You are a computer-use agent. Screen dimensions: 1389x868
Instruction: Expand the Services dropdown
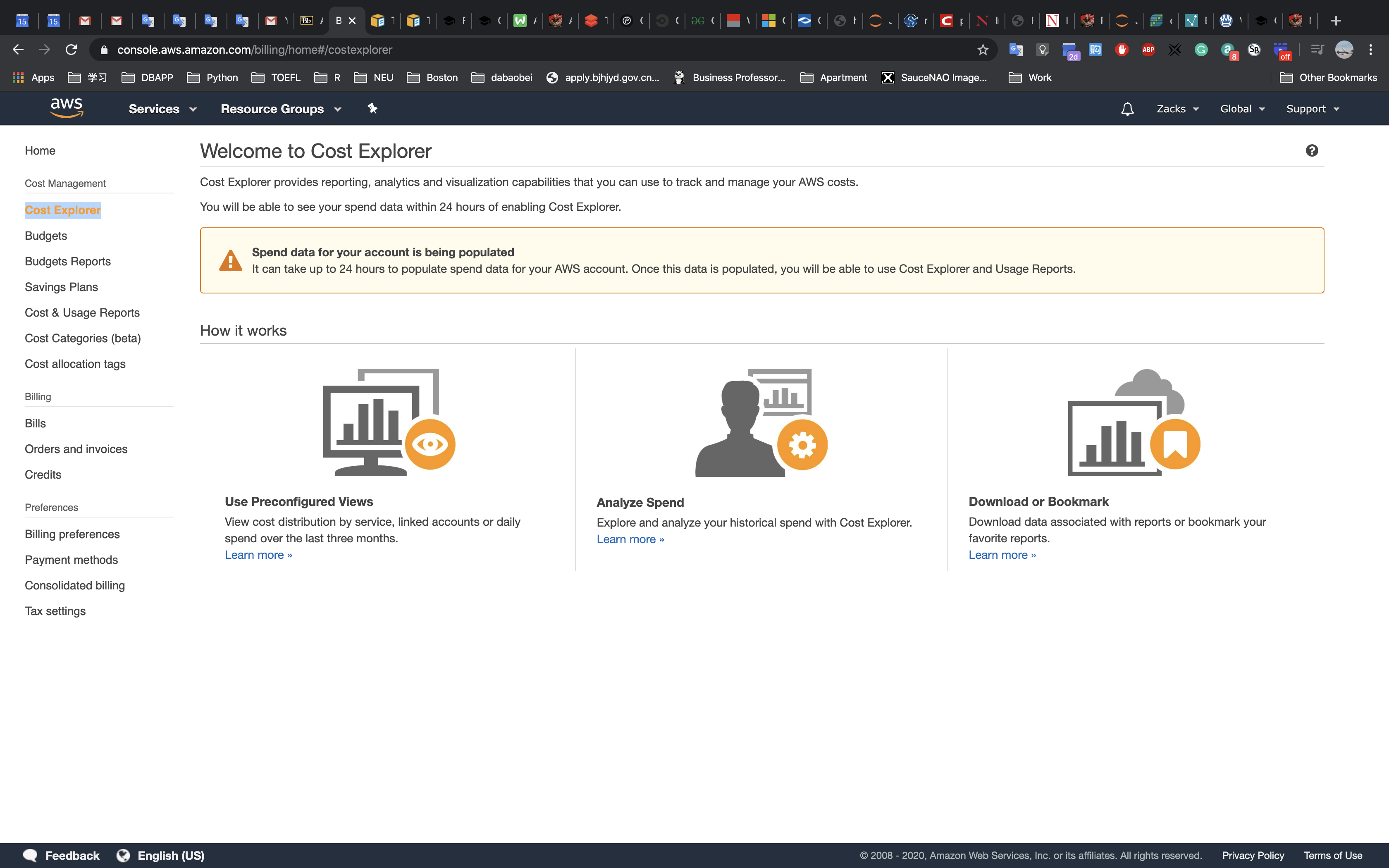162,109
